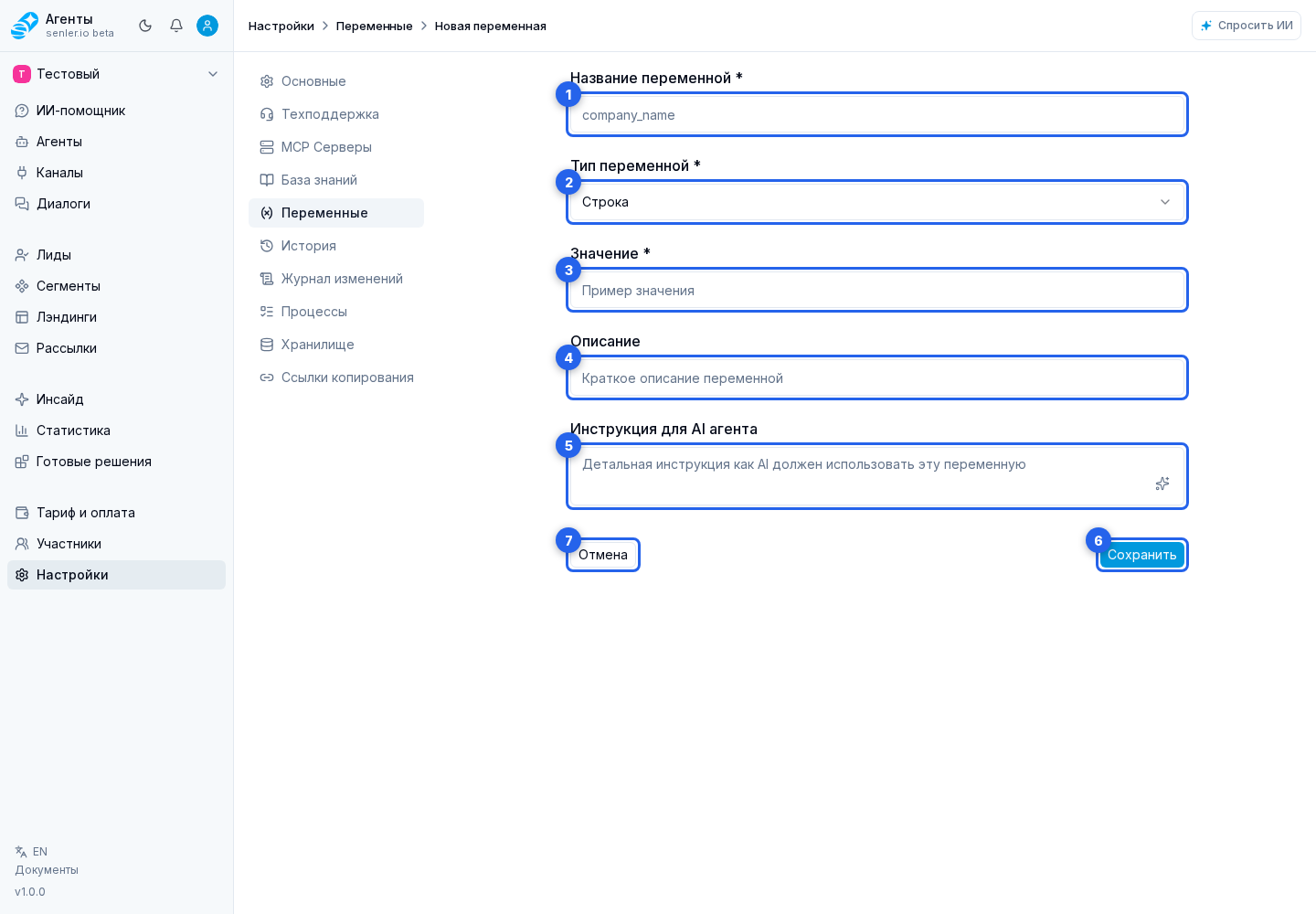This screenshot has height=914, width=1316.
Task: Select Переменные in settings menu
Action: (336, 213)
